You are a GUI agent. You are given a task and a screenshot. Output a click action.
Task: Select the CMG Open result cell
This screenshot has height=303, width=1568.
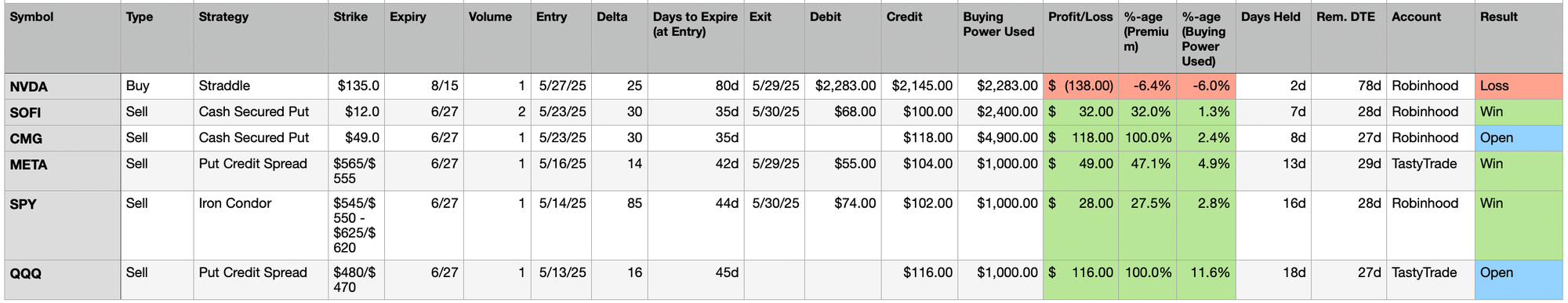[x=1520, y=138]
